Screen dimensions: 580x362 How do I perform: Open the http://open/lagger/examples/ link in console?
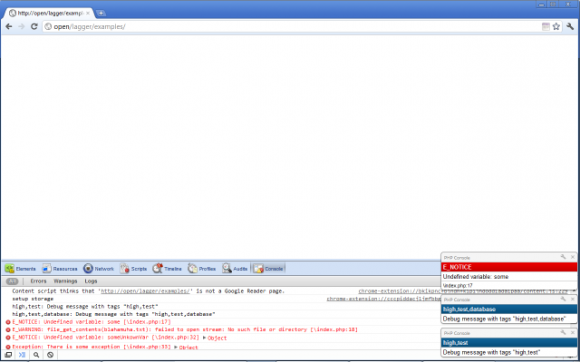click(145, 291)
